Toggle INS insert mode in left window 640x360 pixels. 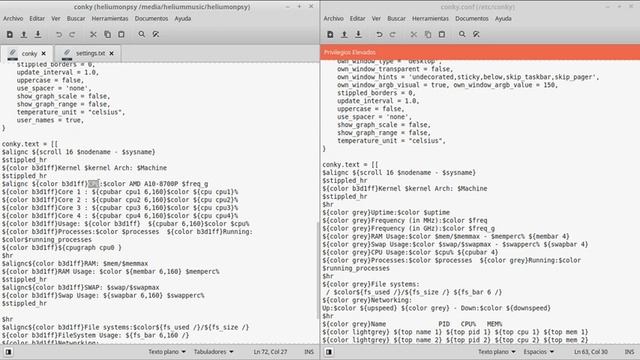(x=309, y=352)
